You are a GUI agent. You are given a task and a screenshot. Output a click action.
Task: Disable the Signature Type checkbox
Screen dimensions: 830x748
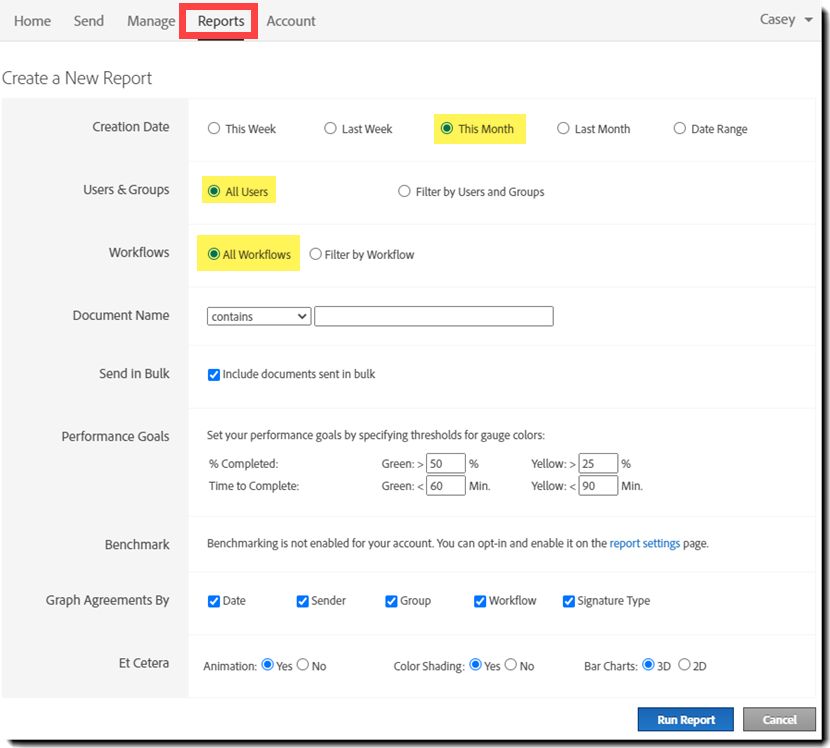pyautogui.click(x=569, y=601)
